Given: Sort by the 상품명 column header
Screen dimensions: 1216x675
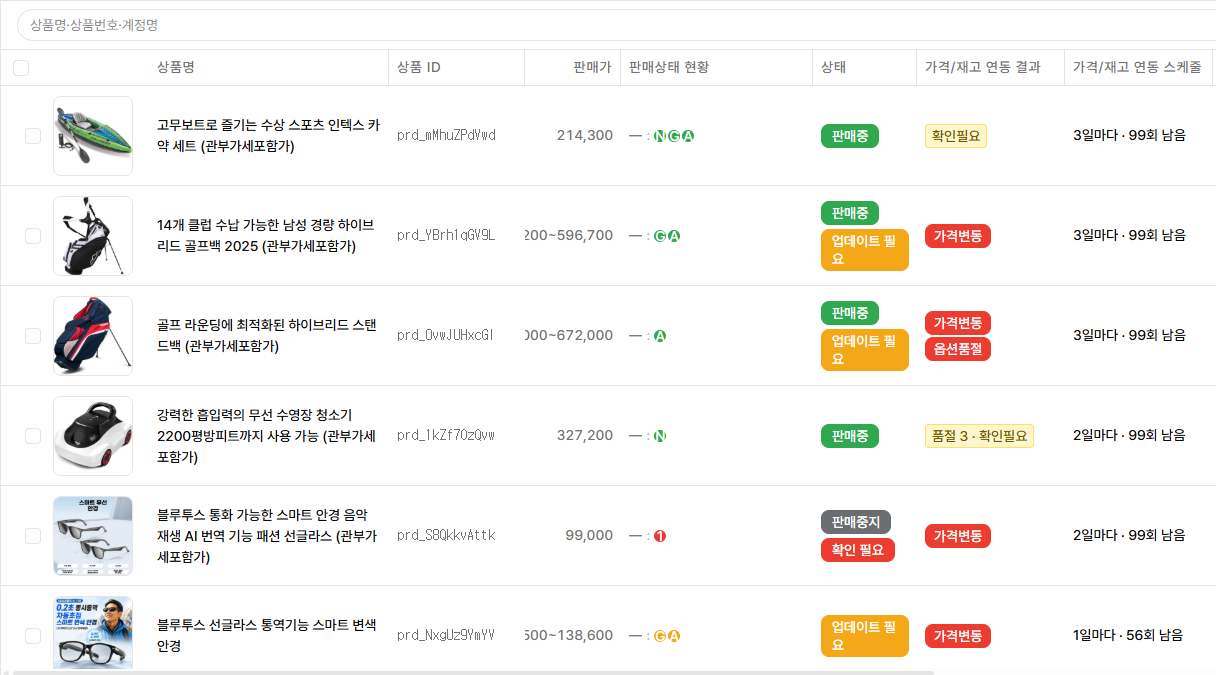Looking at the screenshot, I should [x=176, y=68].
